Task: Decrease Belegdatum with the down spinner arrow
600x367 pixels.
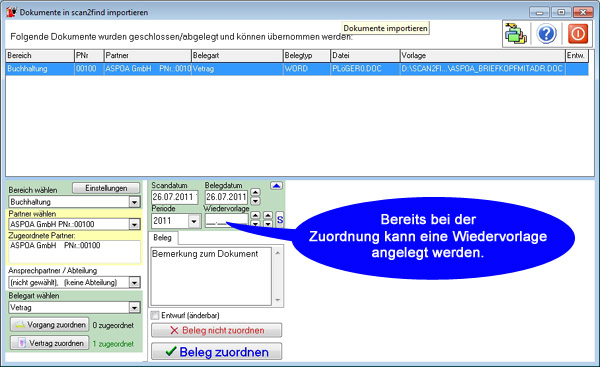Action: point(255,201)
